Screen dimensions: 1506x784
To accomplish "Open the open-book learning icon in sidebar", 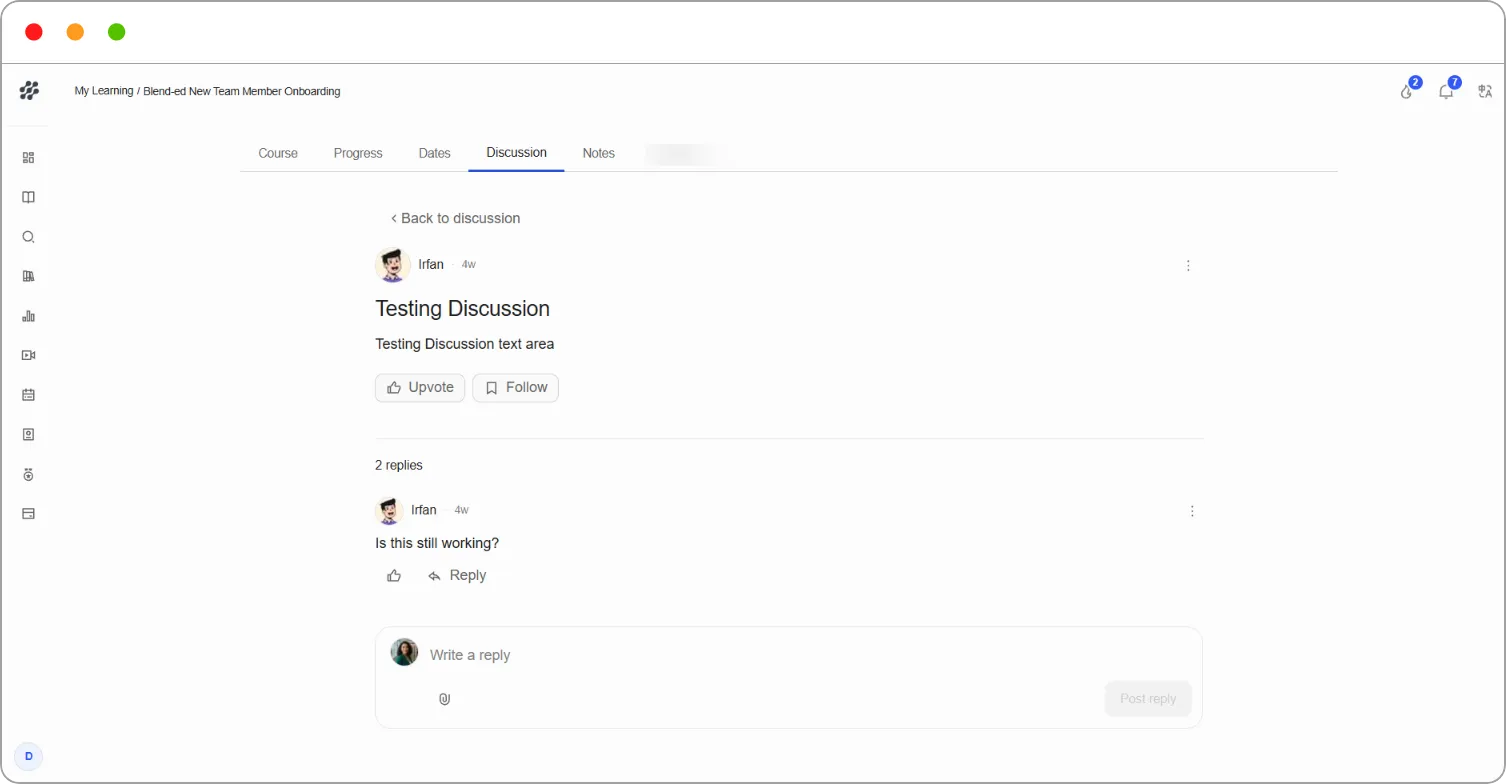I will (28, 197).
